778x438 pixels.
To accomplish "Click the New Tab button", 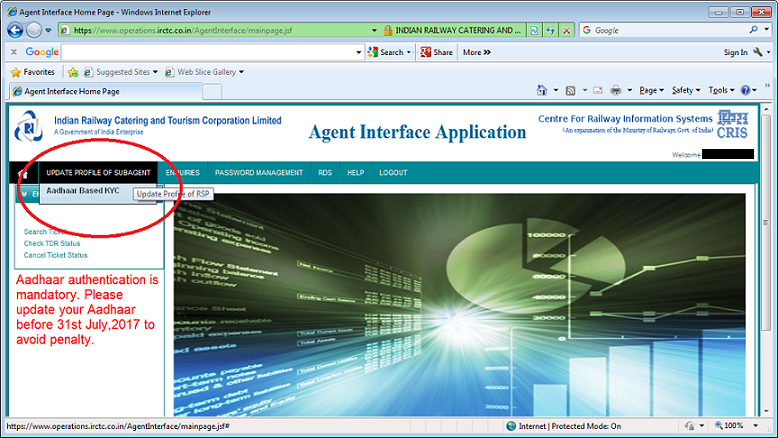I will click(x=212, y=92).
